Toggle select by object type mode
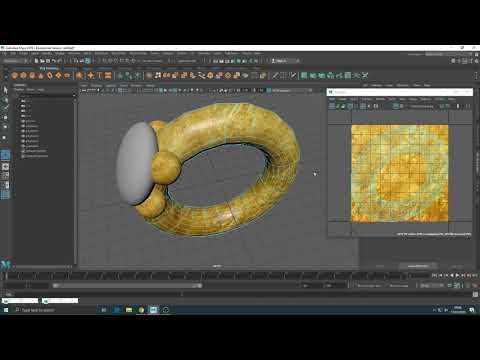 point(82,61)
